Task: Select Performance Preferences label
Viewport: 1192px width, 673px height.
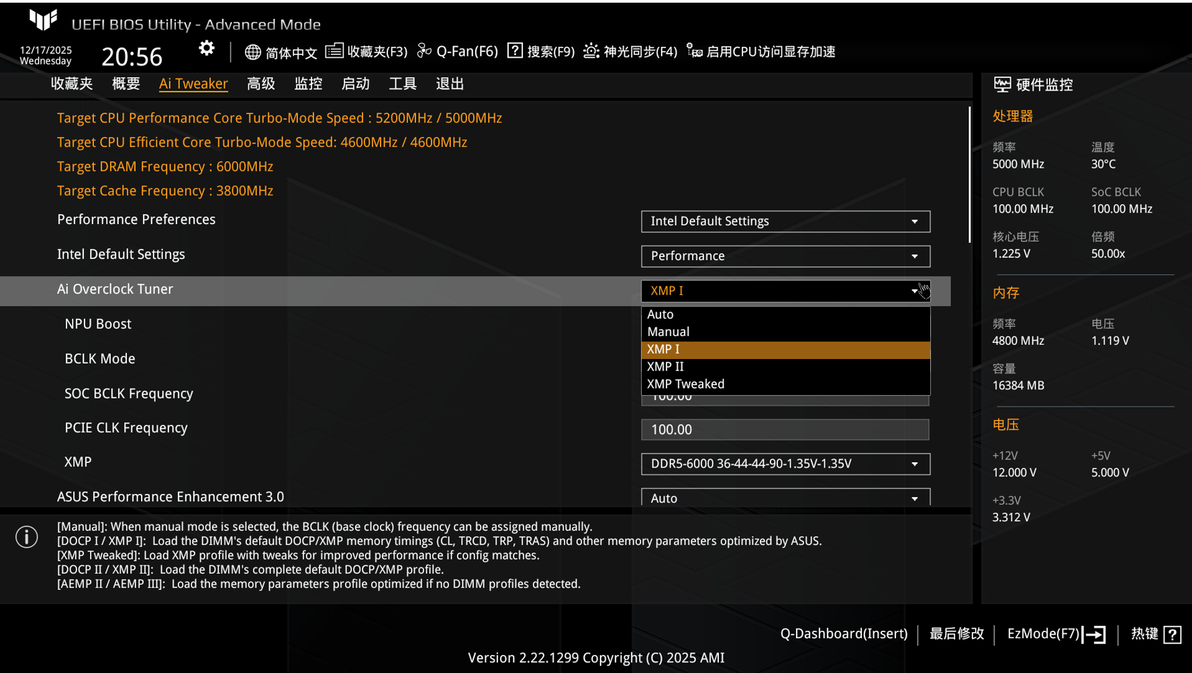Action: (x=136, y=219)
